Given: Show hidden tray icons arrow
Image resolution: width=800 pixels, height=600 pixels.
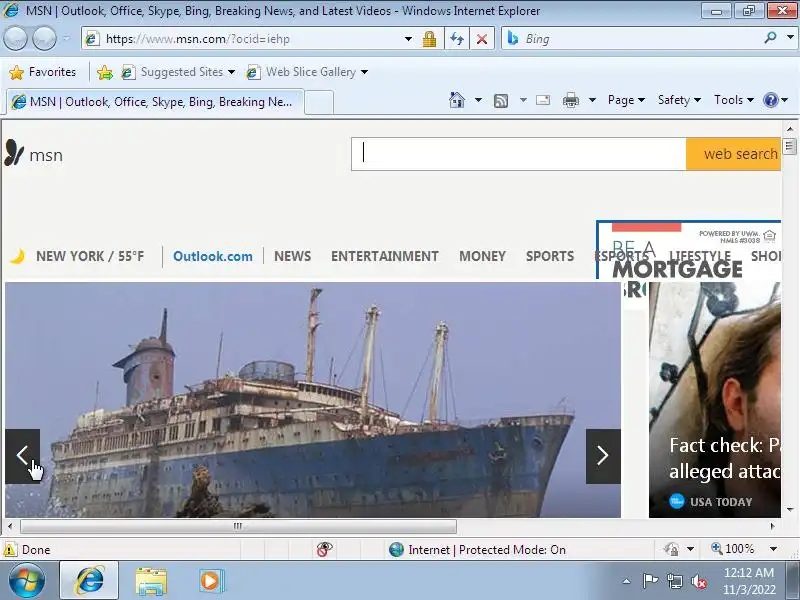Looking at the screenshot, I should click(627, 581).
